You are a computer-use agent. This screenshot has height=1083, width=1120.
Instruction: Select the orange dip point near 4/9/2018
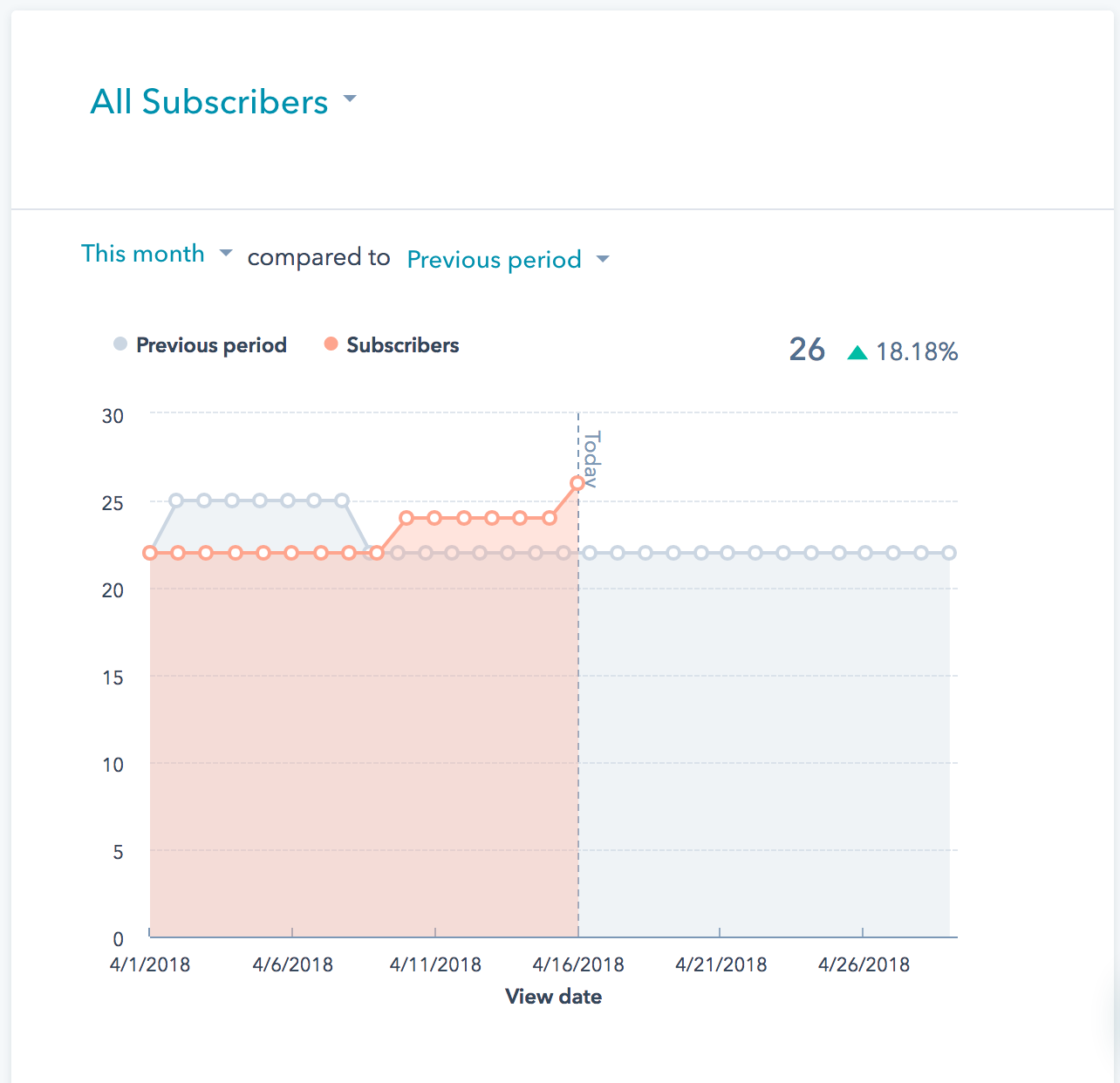(377, 551)
